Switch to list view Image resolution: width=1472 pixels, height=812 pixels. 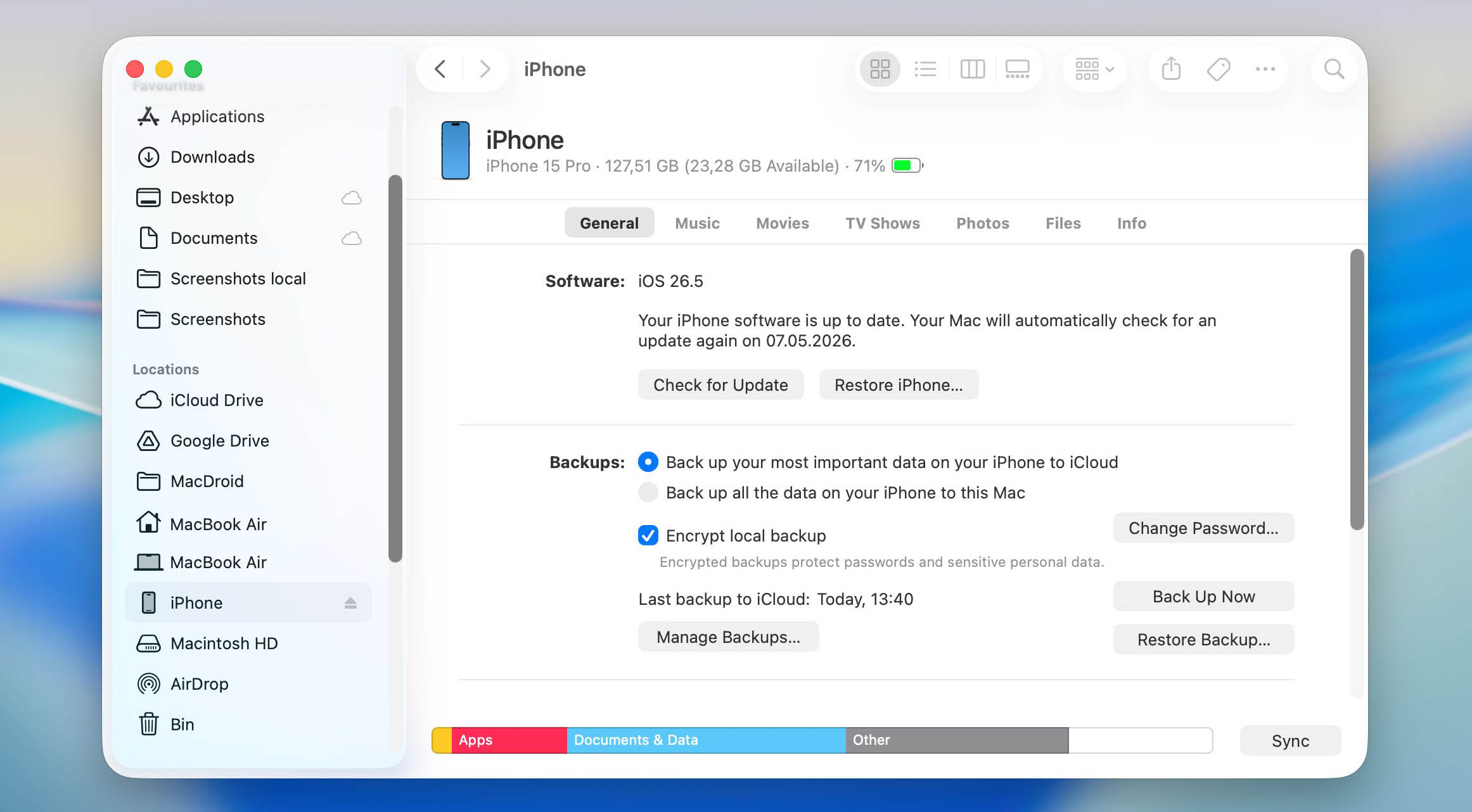point(925,69)
